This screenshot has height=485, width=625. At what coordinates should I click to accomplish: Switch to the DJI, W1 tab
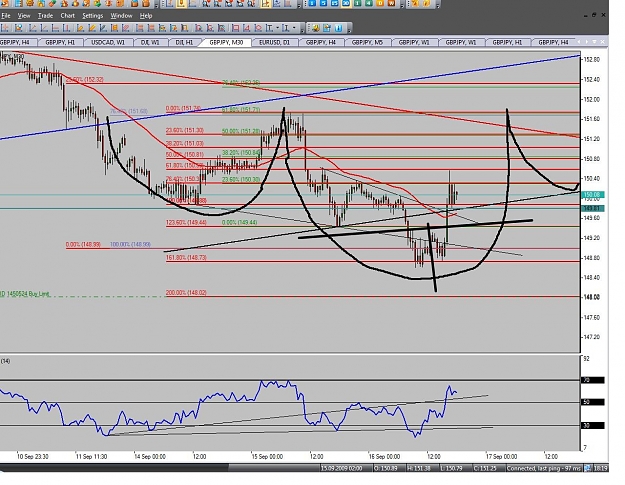[x=150, y=42]
